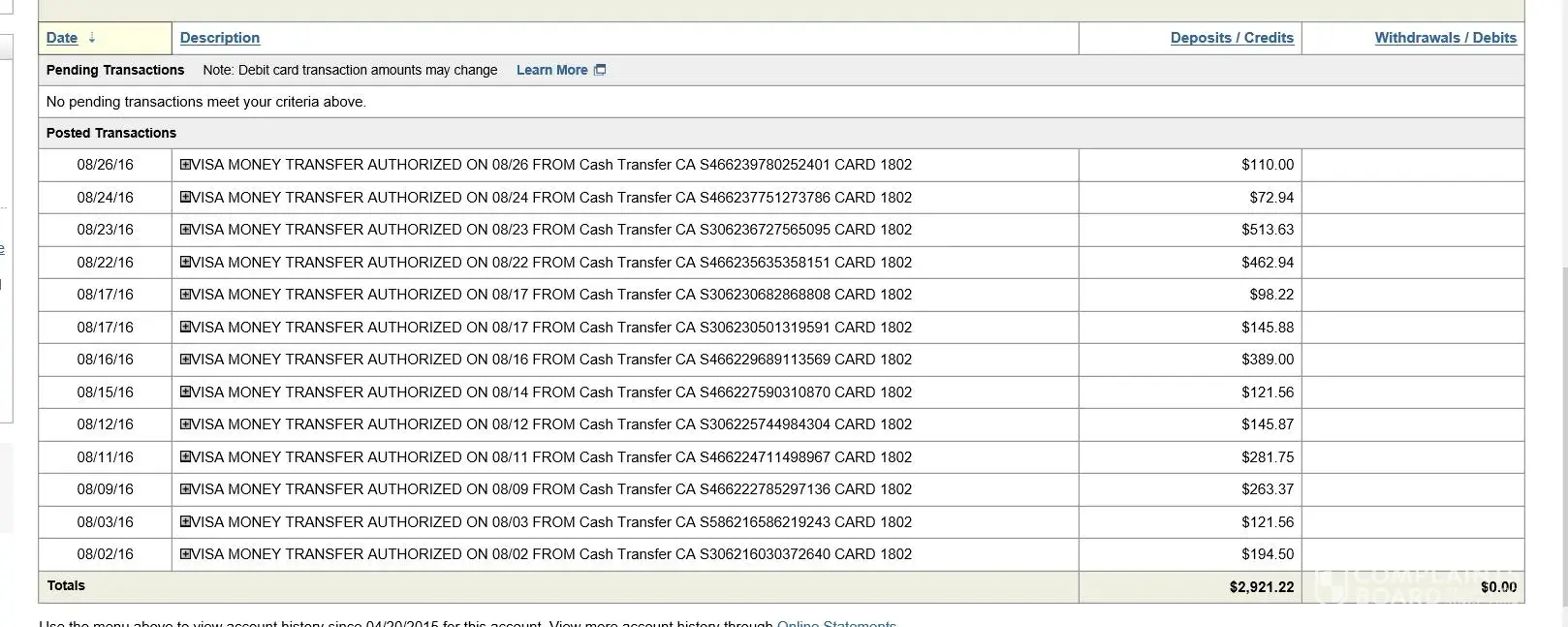Click the Learn More new-window icon
Image resolution: width=1568 pixels, height=627 pixels.
pos(600,70)
